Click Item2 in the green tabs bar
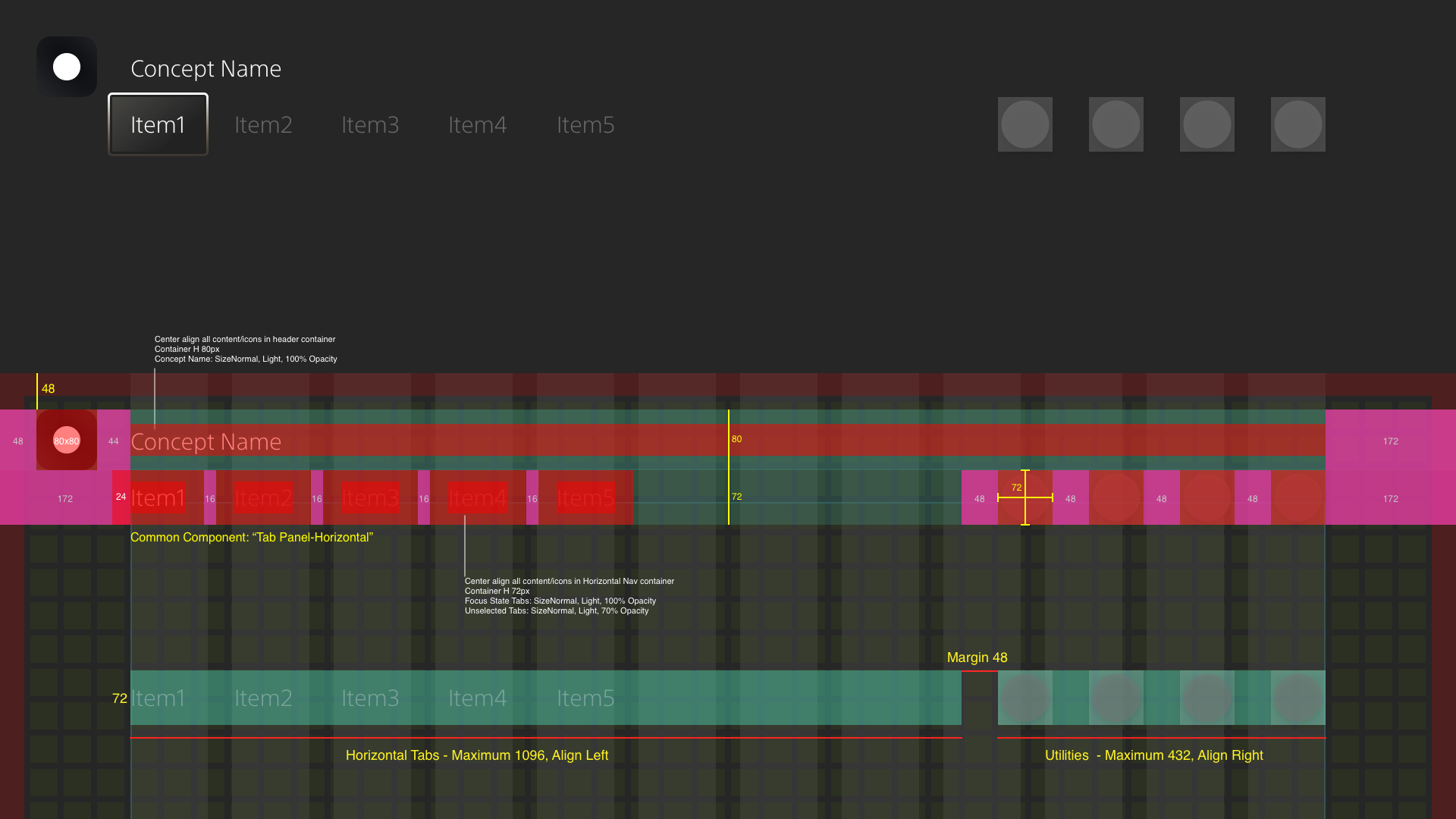This screenshot has width=1456, height=819. [x=263, y=698]
